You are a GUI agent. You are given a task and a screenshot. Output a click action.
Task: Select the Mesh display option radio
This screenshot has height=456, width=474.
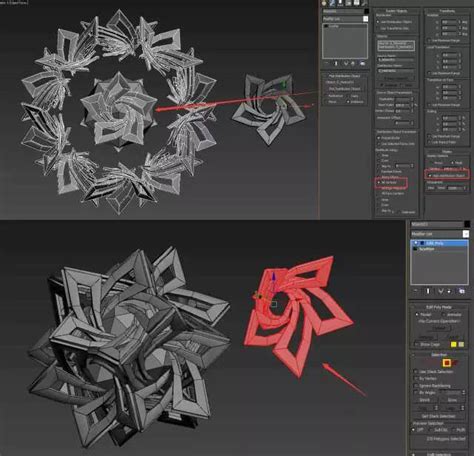pos(452,163)
